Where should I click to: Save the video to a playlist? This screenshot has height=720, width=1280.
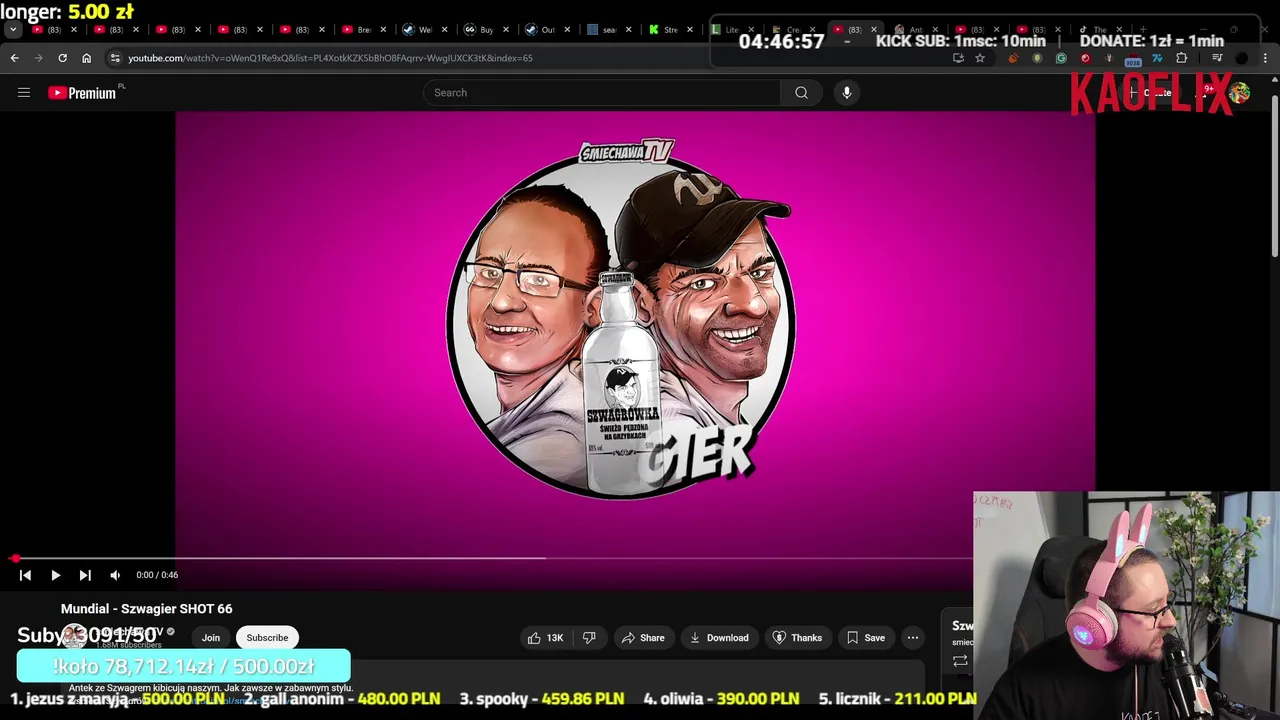(x=866, y=638)
